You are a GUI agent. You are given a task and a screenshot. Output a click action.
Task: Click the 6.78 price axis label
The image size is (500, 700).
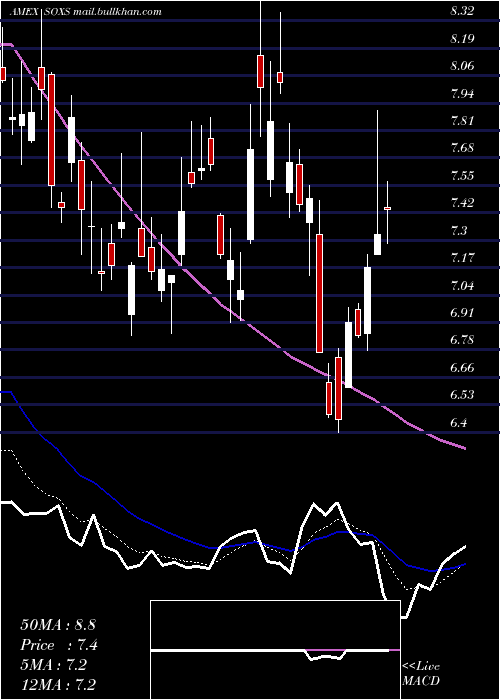(462, 340)
